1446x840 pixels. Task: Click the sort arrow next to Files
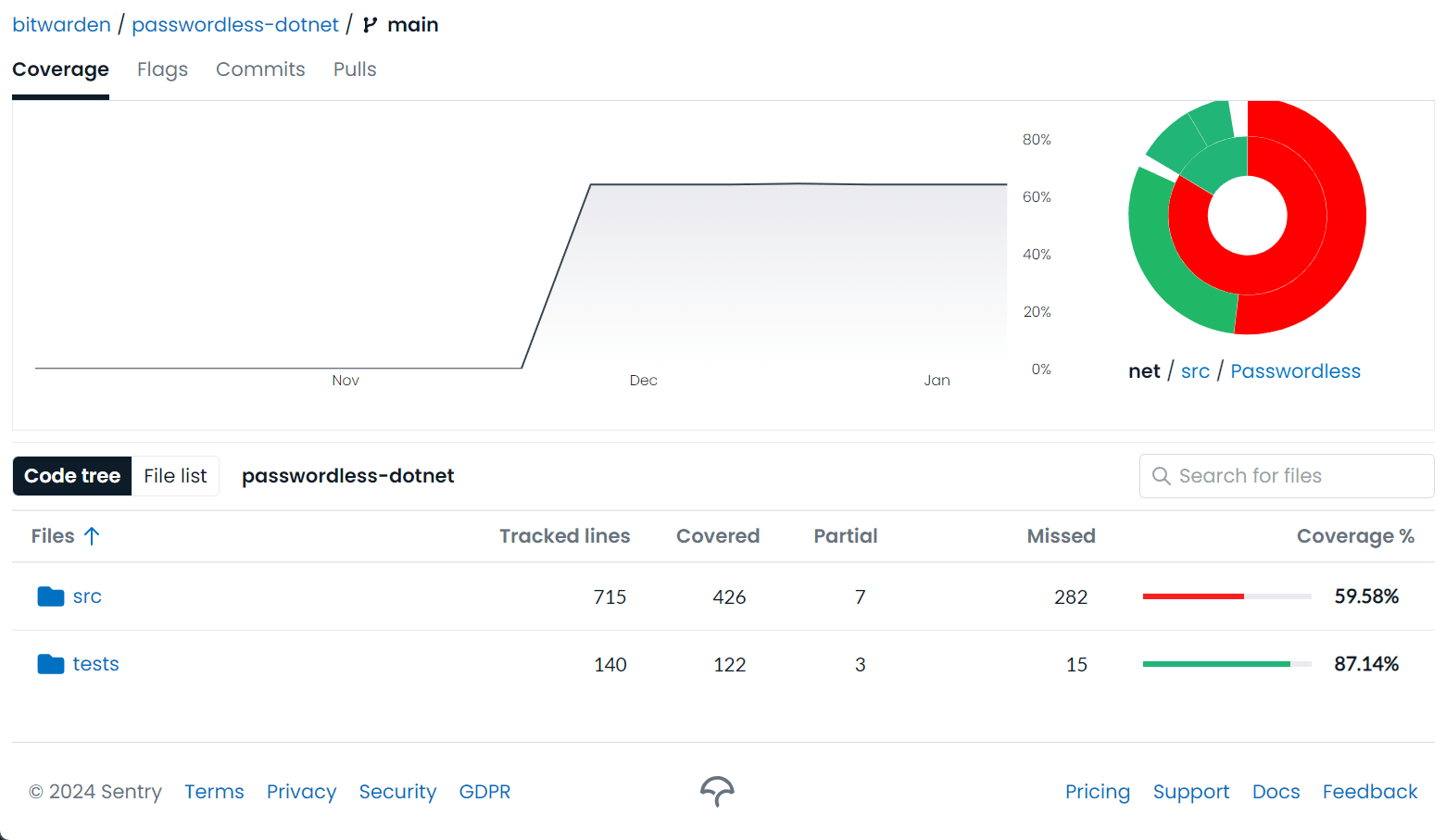coord(93,535)
